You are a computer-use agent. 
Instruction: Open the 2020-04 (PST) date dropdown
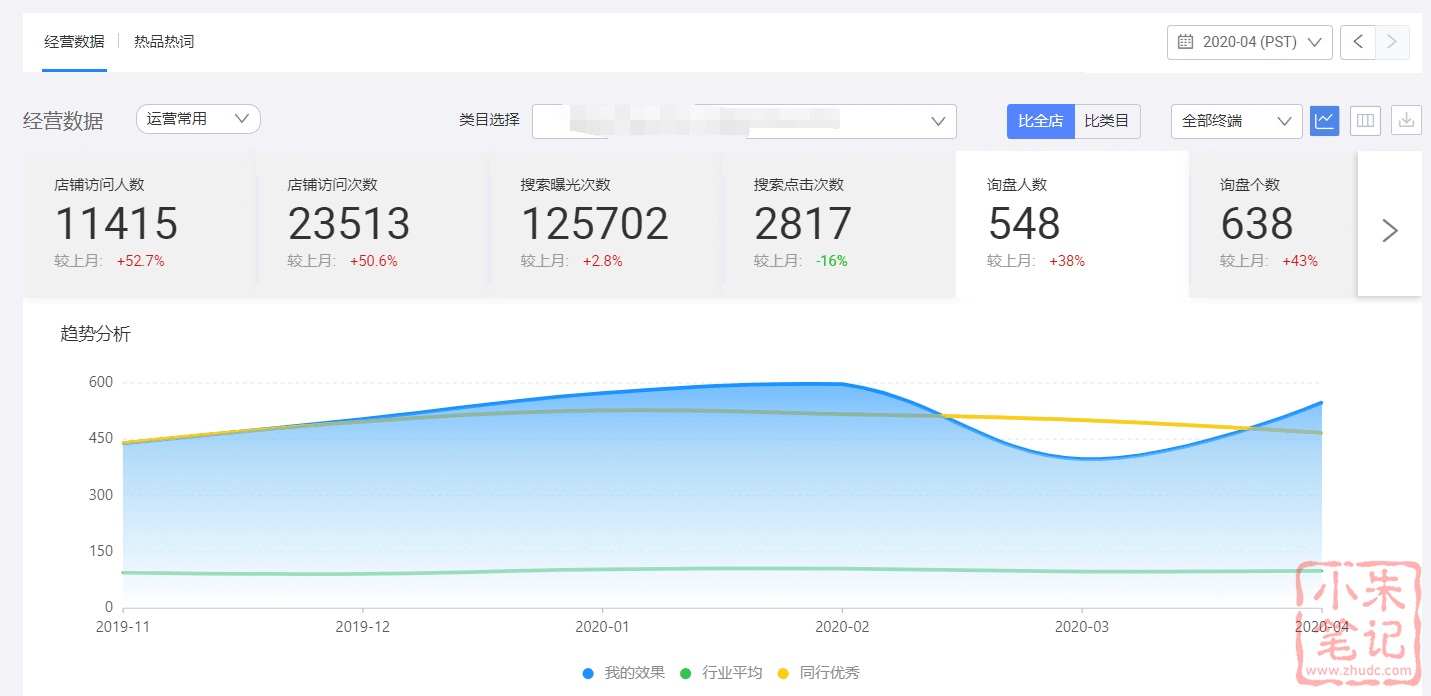(1249, 42)
